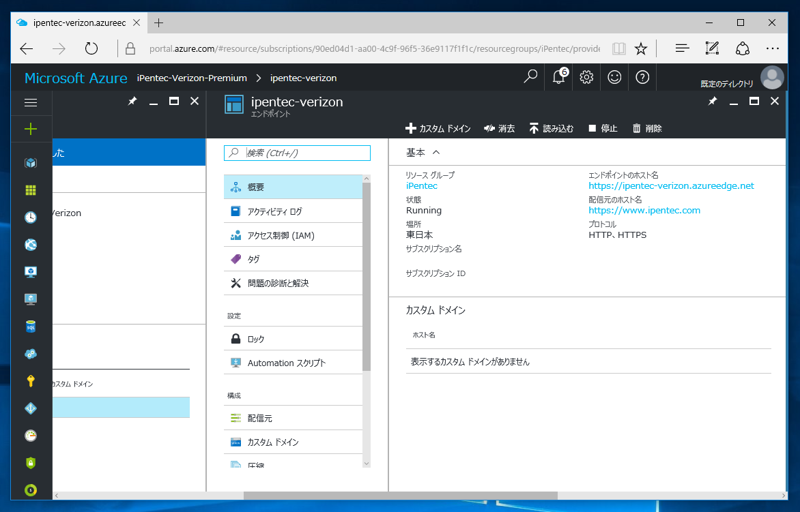Open notifications bell with badge

(x=559, y=77)
